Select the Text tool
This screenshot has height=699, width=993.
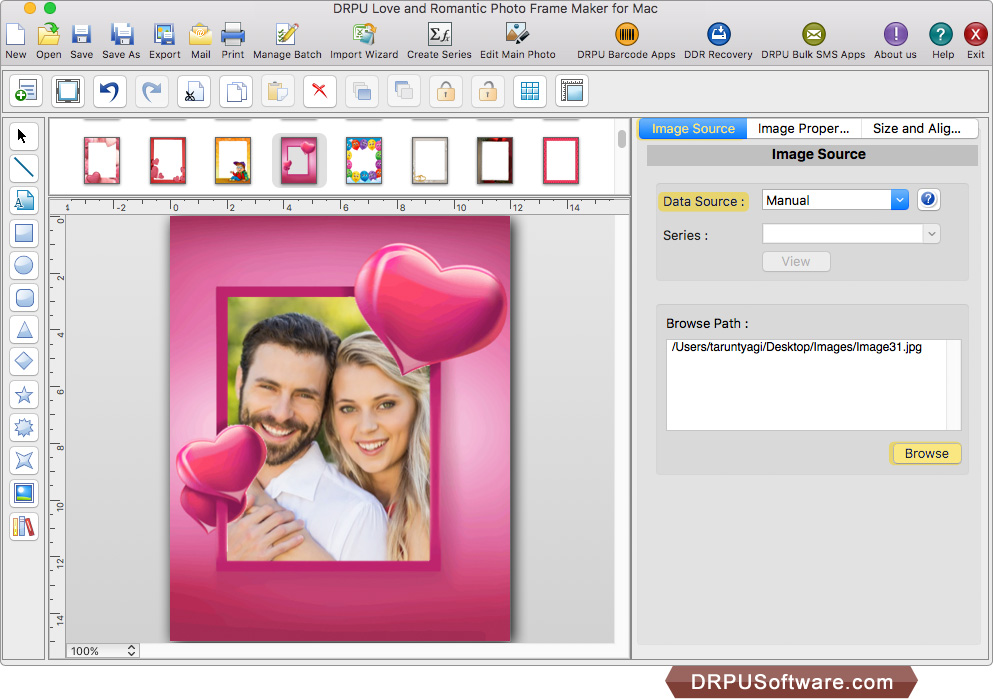click(x=23, y=201)
